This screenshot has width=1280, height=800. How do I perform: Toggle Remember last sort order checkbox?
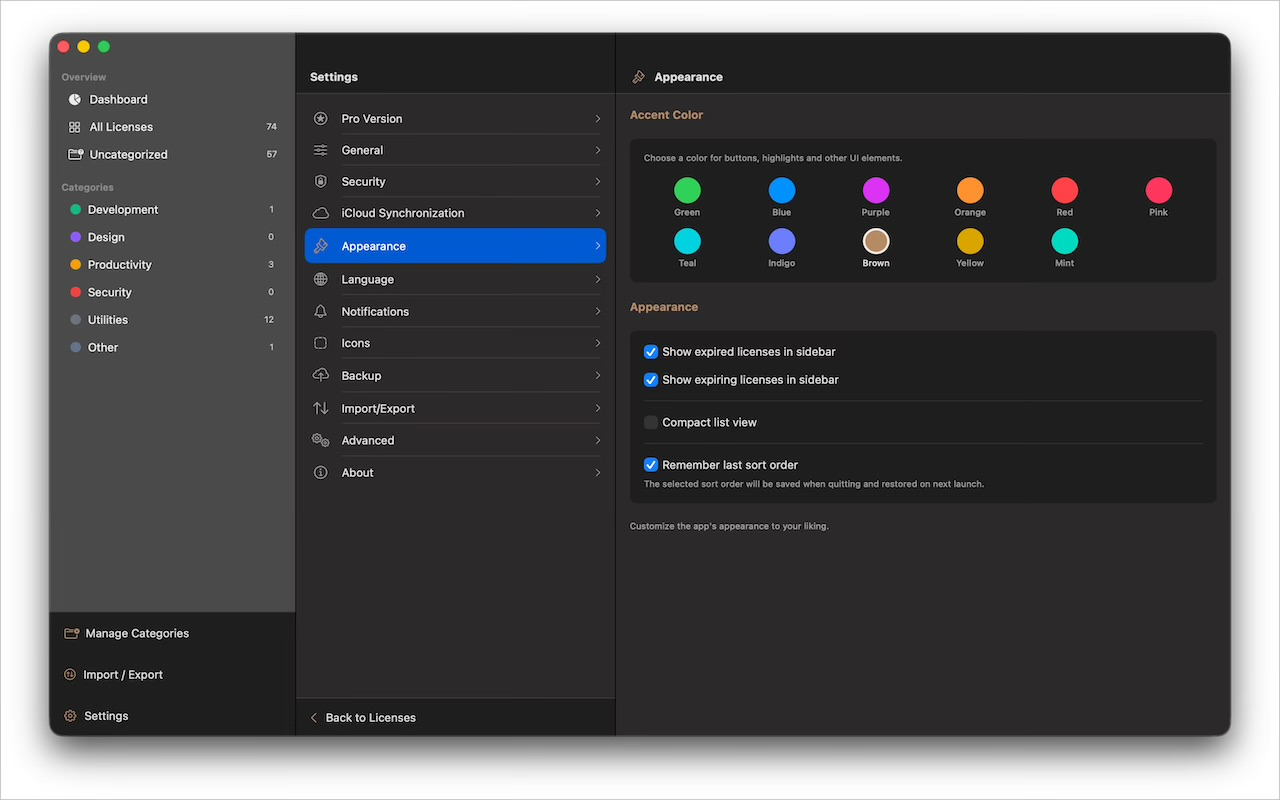651,465
